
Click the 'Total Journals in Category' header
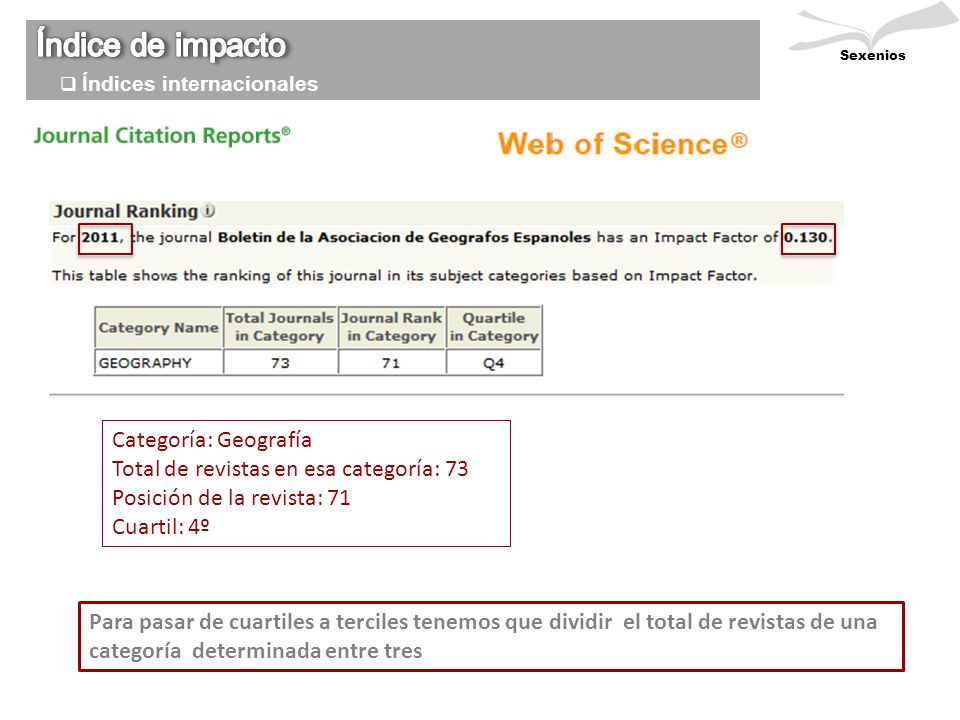280,328
